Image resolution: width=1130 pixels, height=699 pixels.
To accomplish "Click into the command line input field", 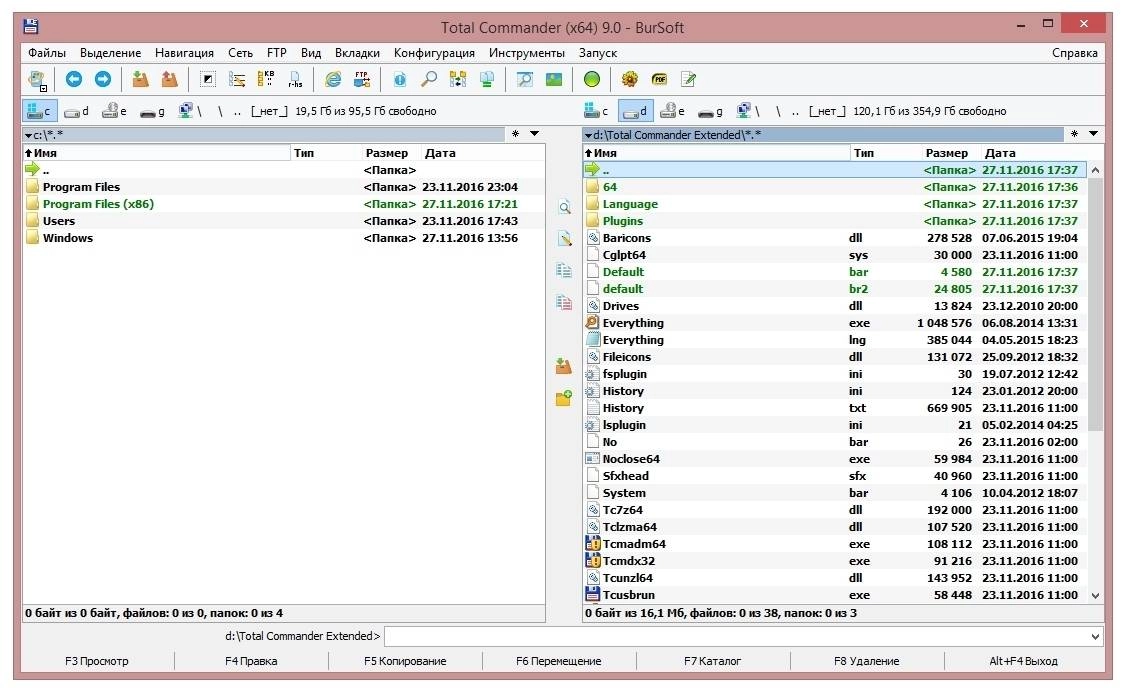I will coord(737,636).
